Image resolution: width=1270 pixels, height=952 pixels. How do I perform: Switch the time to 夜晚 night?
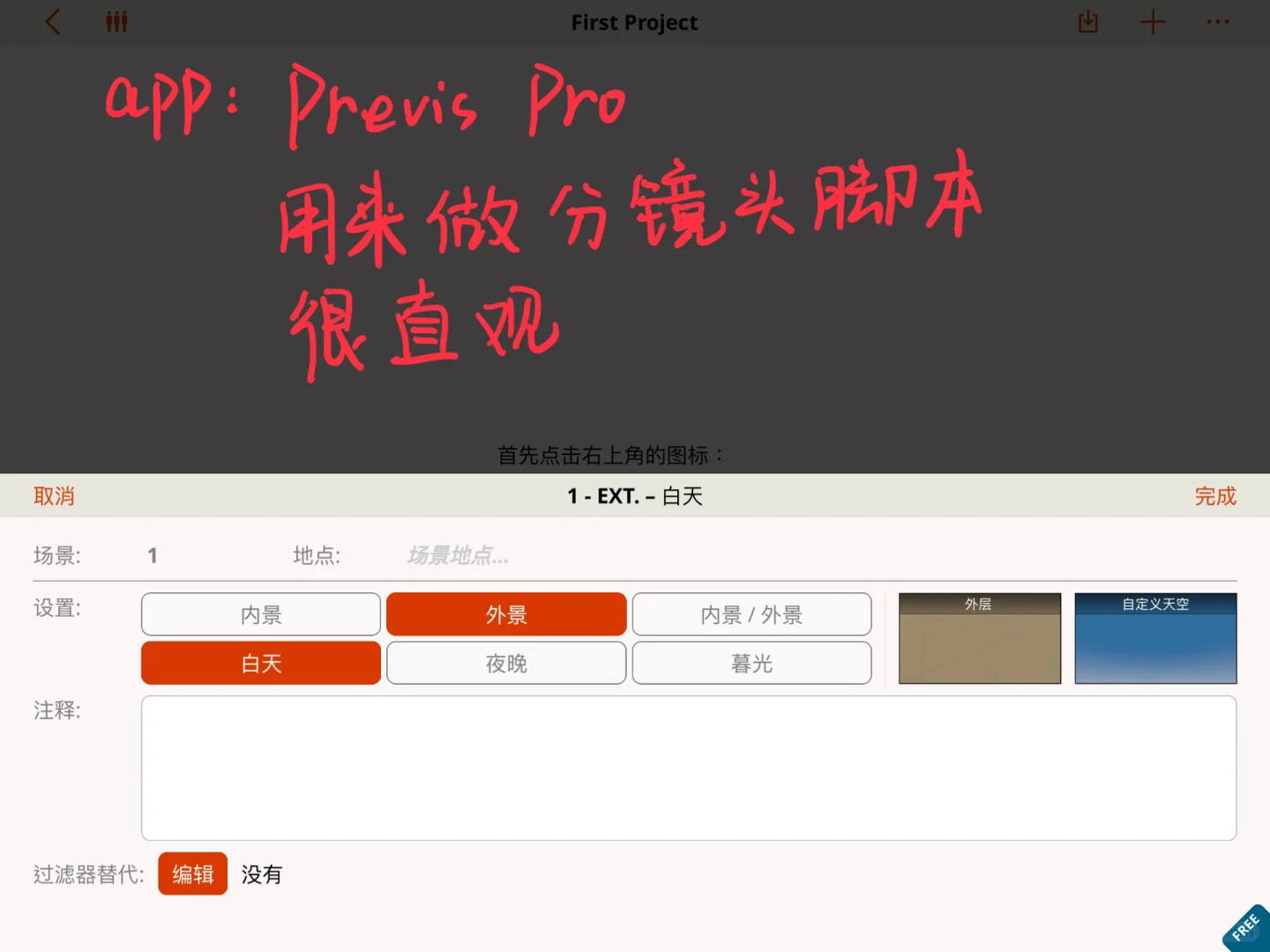point(505,663)
